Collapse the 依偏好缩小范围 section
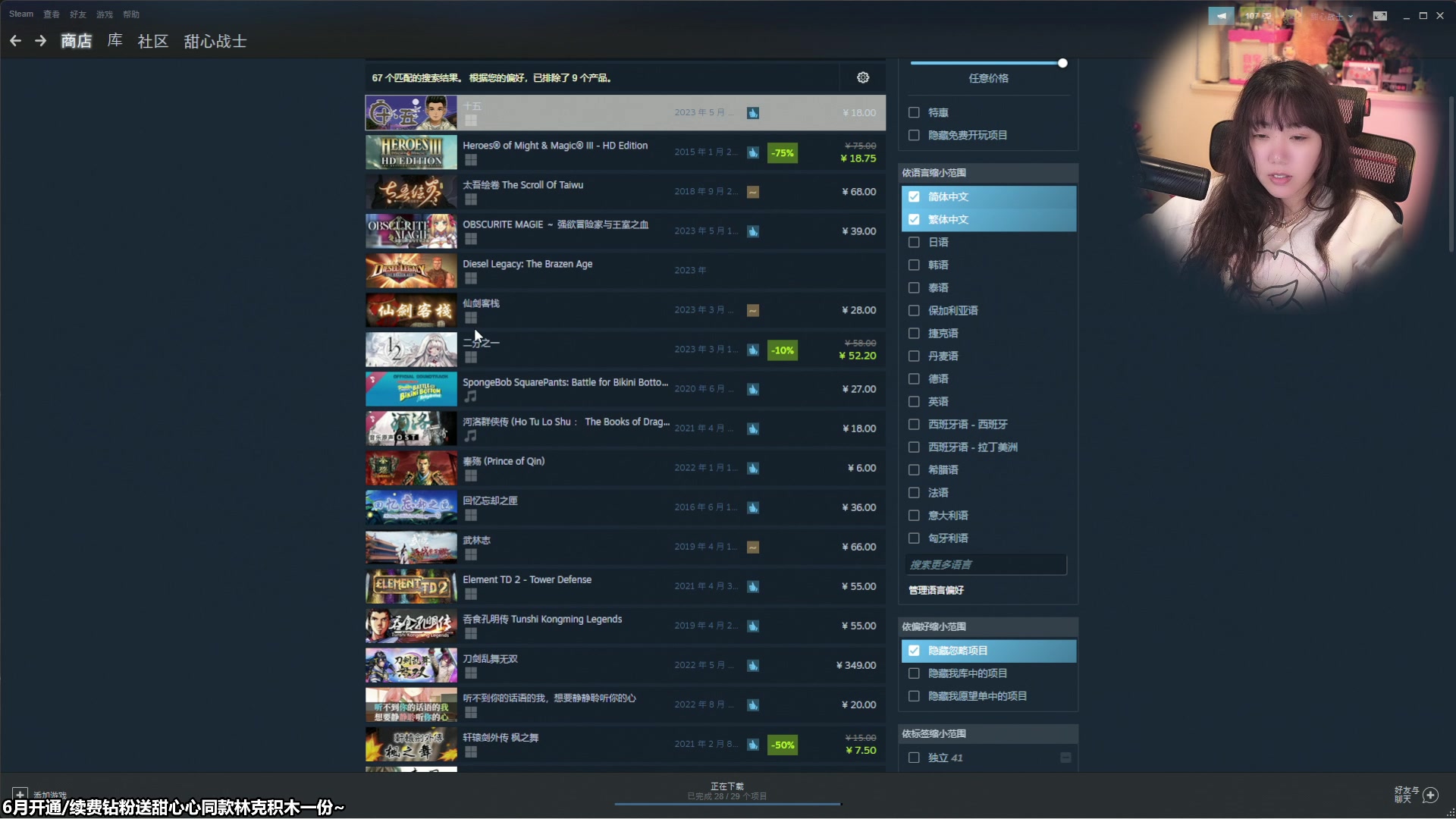1456x819 pixels. 988,626
